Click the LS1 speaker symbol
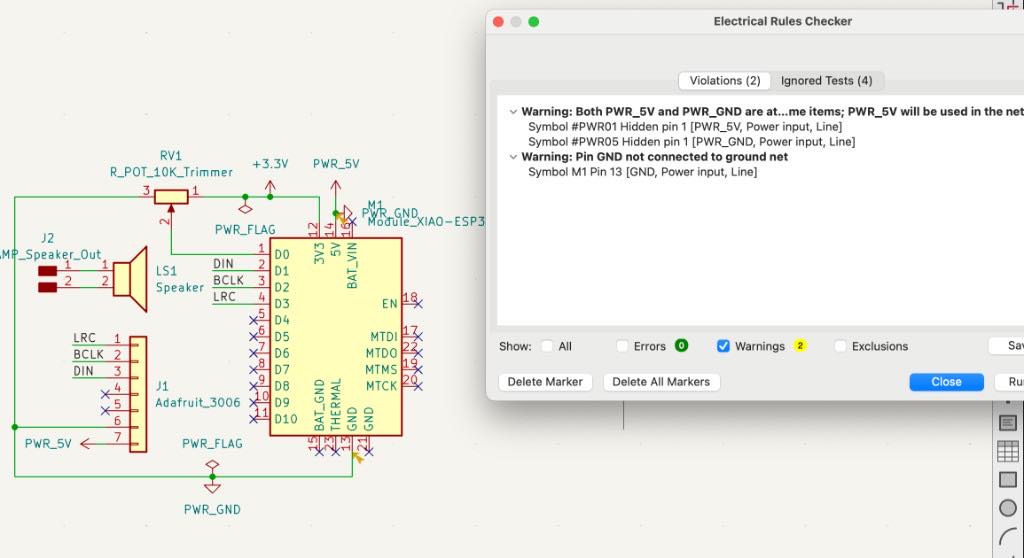Image resolution: width=1024 pixels, height=558 pixels. (x=131, y=279)
